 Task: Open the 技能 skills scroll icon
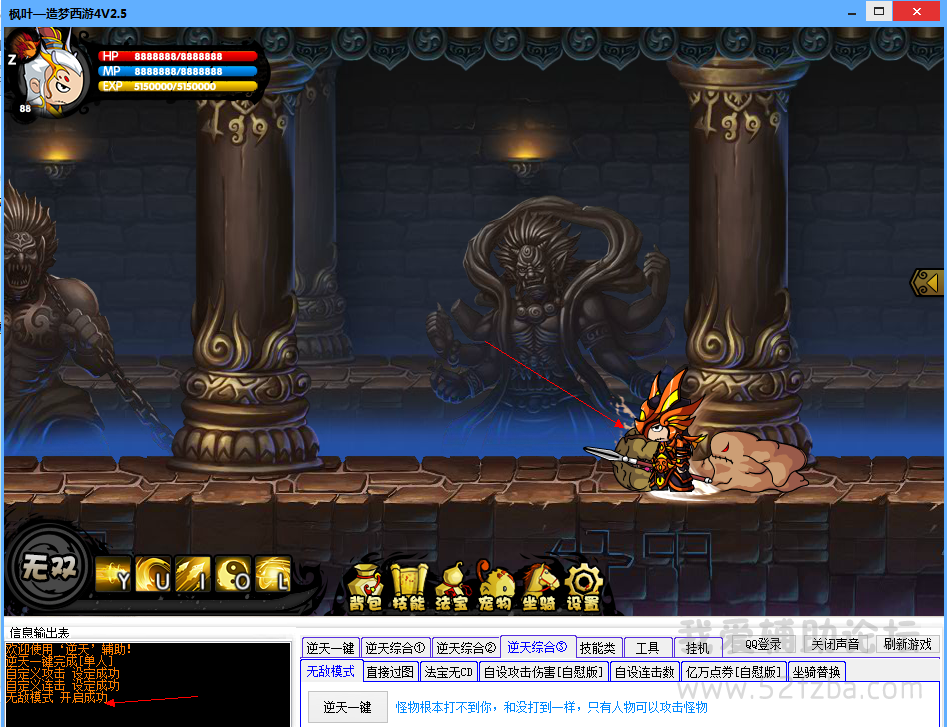coord(409,588)
